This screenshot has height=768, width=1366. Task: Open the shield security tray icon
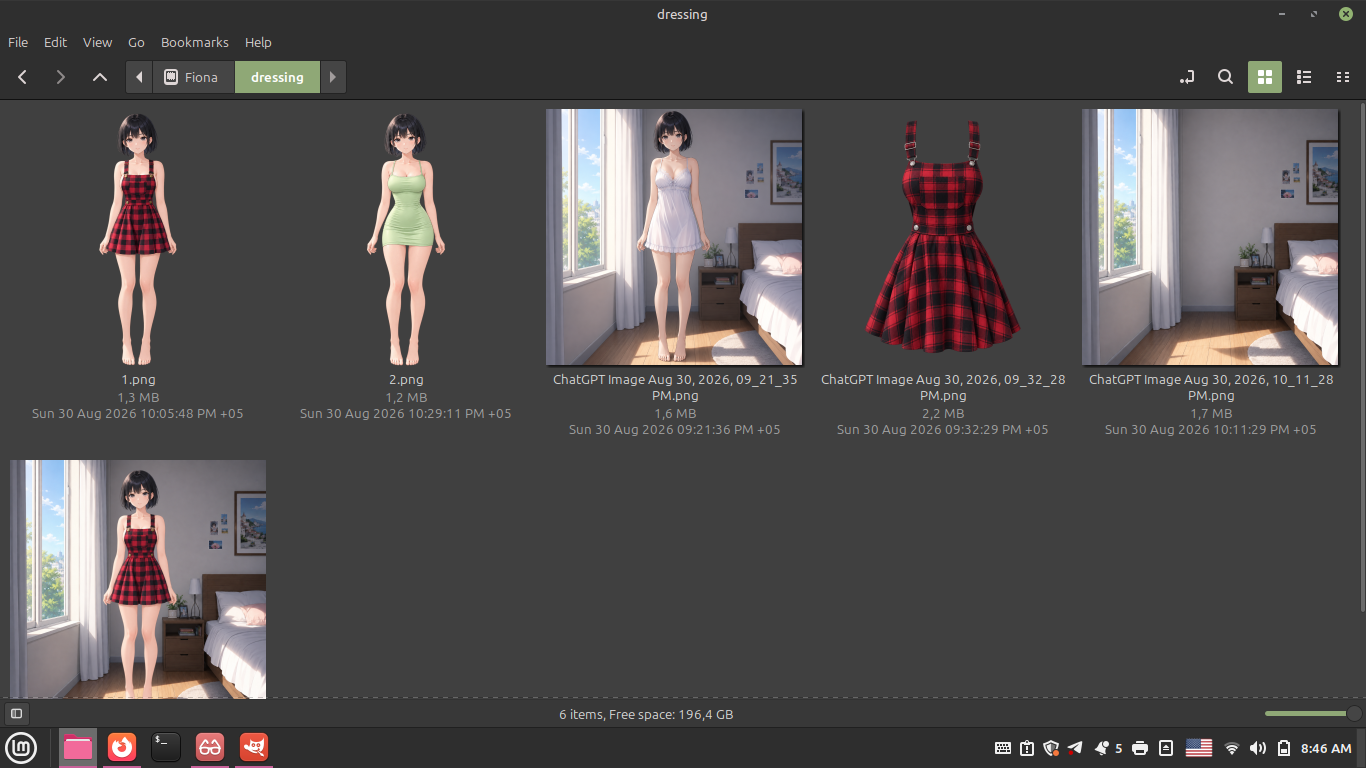click(1051, 748)
